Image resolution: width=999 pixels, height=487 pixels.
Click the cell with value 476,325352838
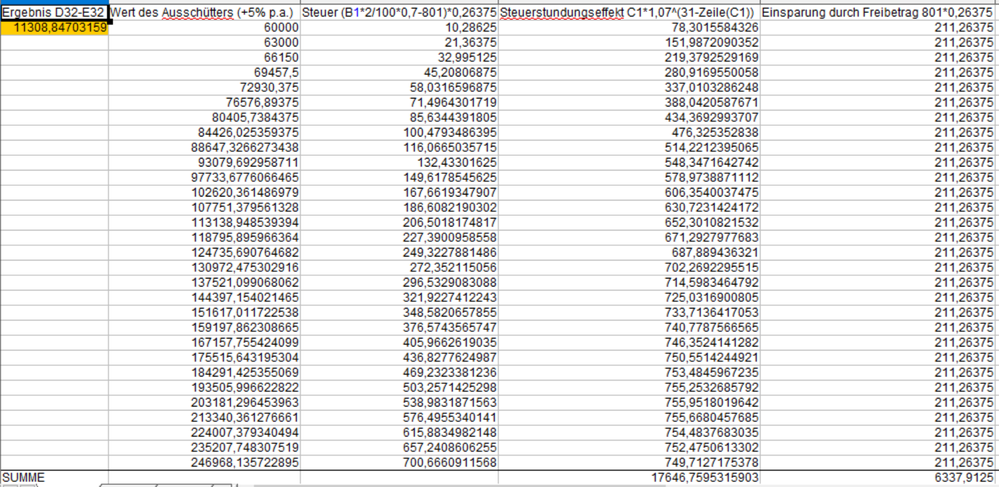point(628,132)
